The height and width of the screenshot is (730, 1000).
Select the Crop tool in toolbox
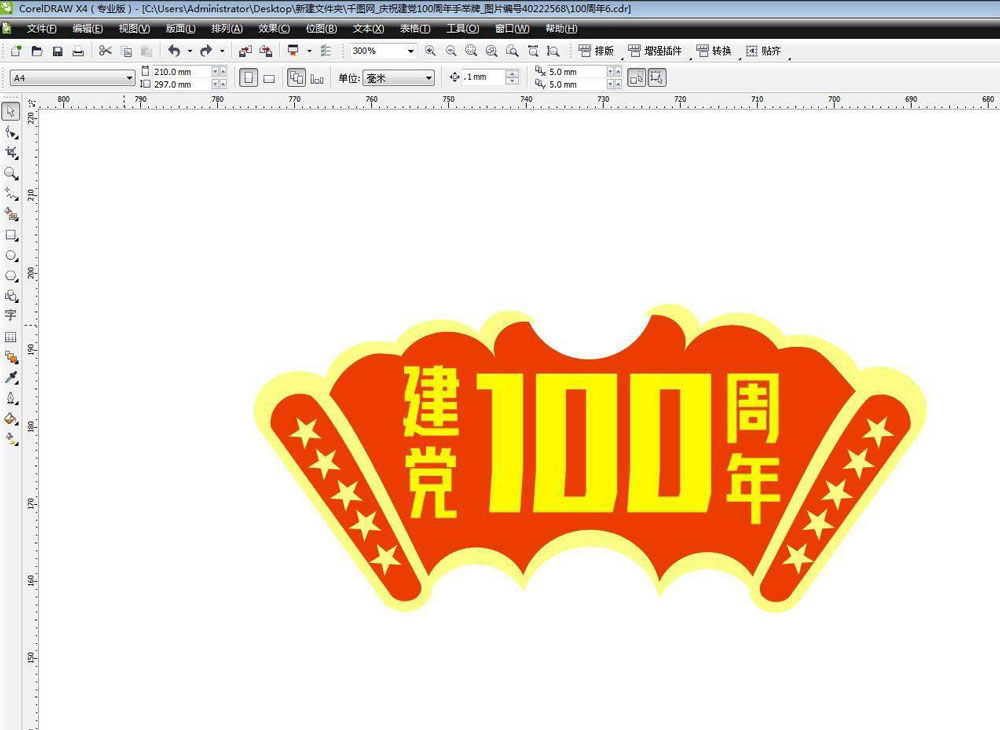point(11,153)
